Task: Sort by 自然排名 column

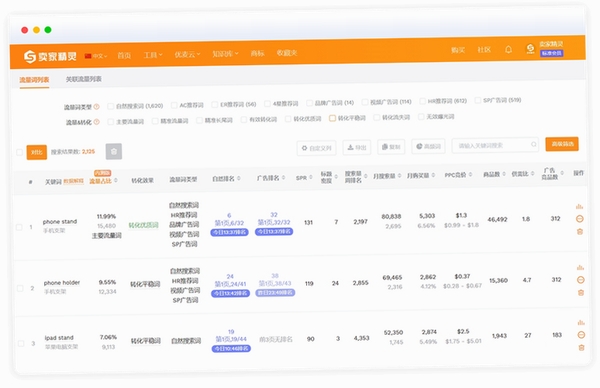Action: 239,178
